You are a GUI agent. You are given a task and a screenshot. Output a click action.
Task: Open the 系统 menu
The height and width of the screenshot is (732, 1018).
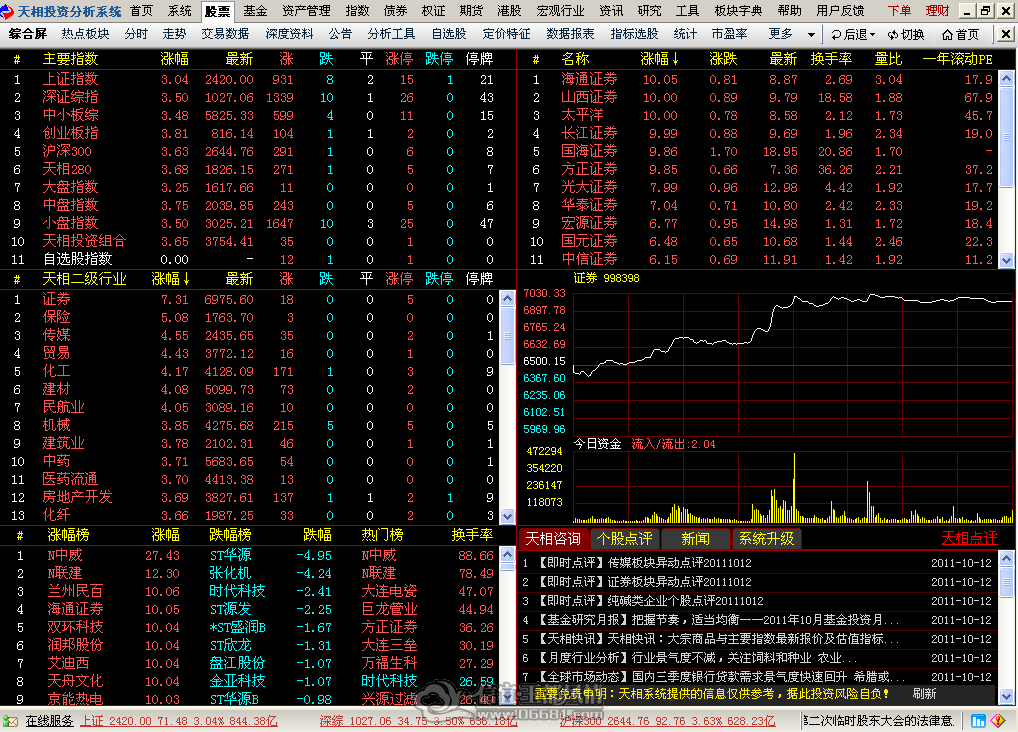(180, 11)
